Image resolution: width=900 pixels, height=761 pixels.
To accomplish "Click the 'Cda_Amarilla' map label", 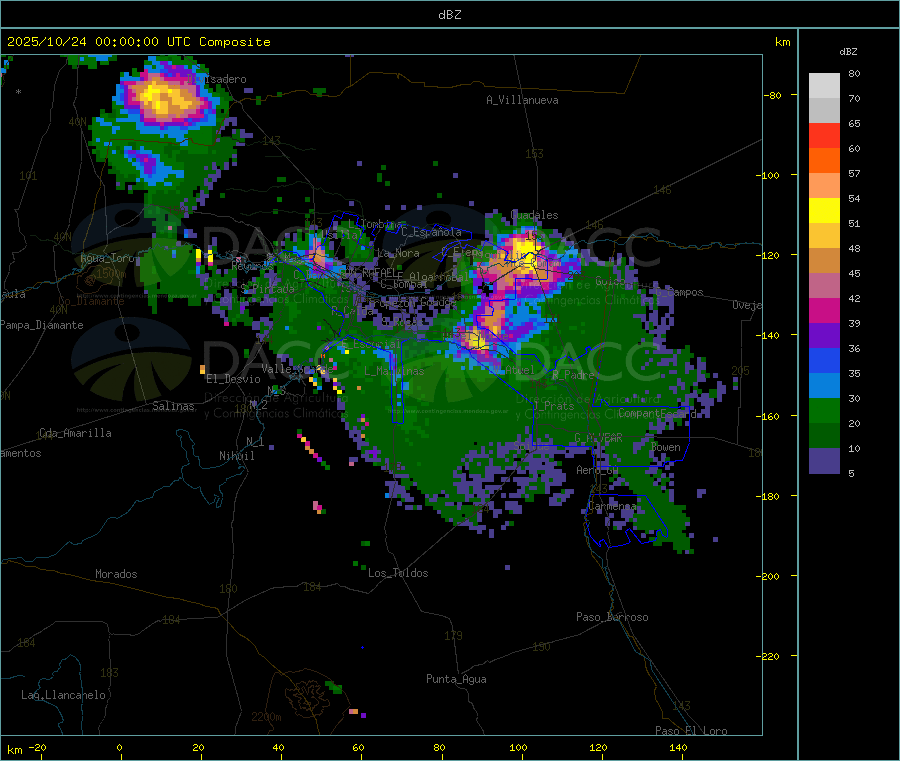I will [75, 433].
